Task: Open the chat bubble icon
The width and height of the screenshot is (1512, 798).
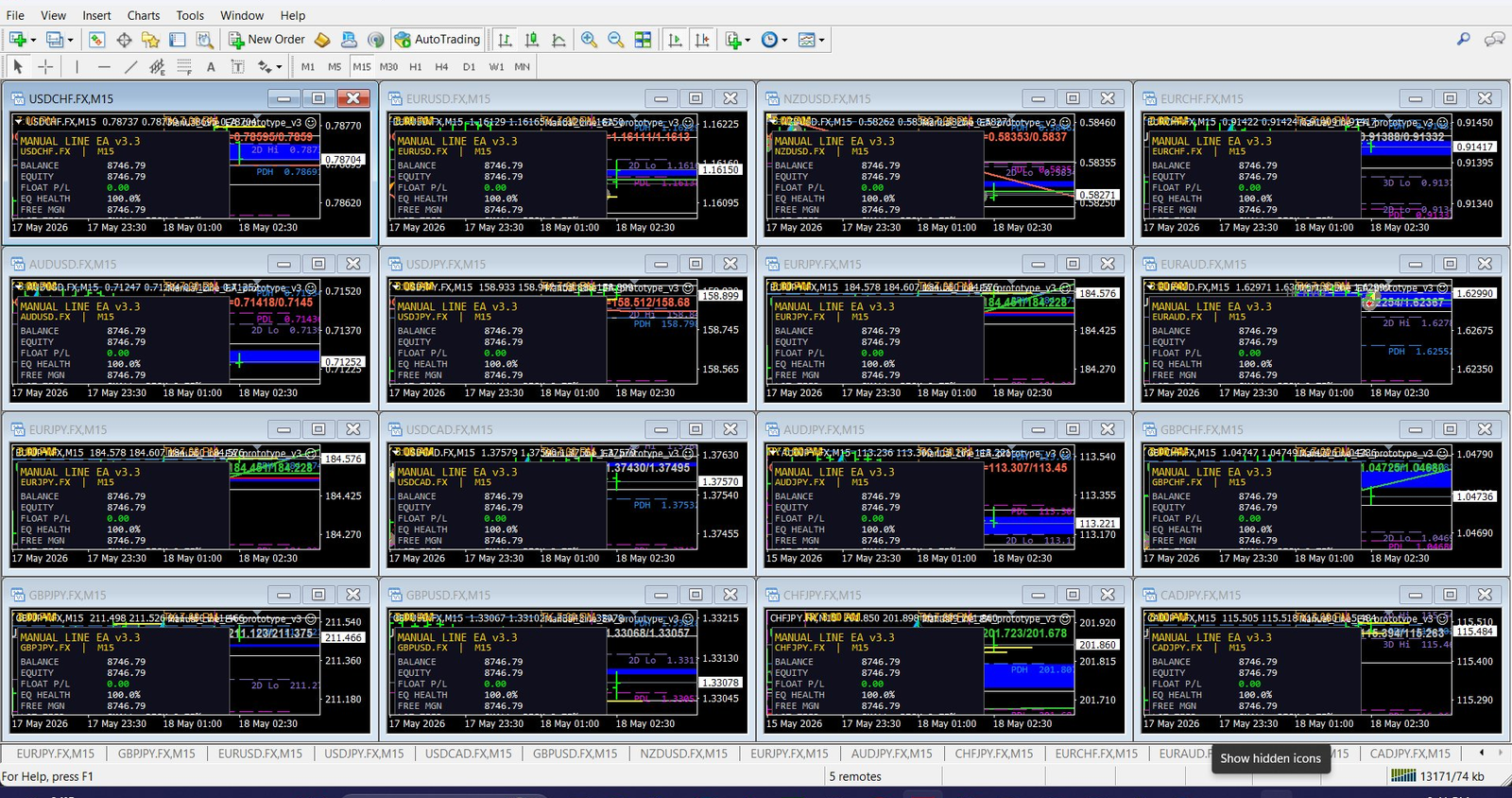Action: (x=1495, y=39)
